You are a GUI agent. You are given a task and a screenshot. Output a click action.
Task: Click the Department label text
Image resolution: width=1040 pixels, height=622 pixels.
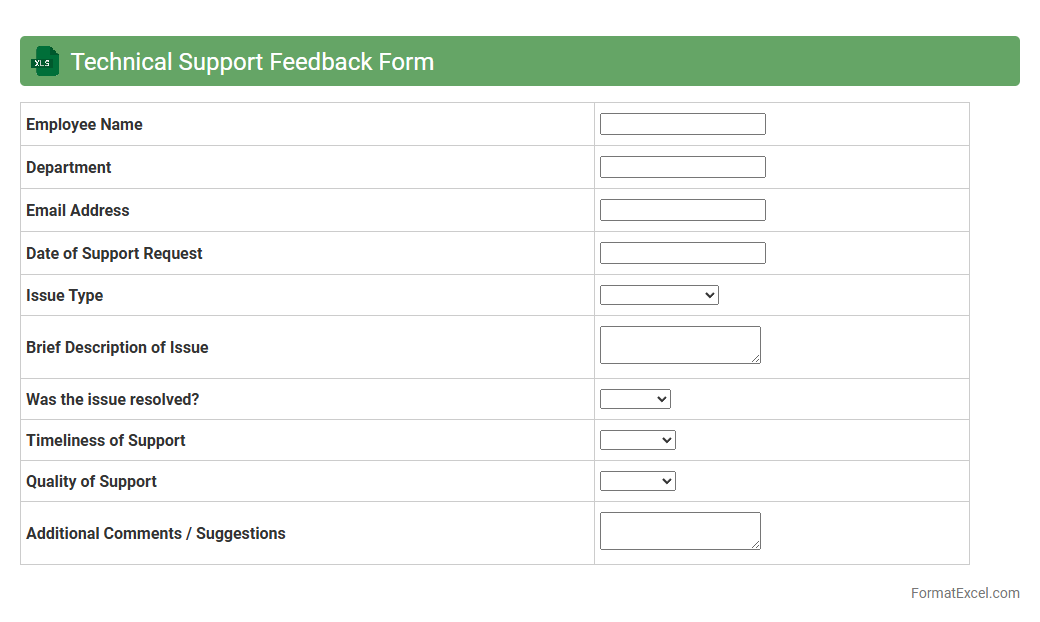[x=69, y=167]
